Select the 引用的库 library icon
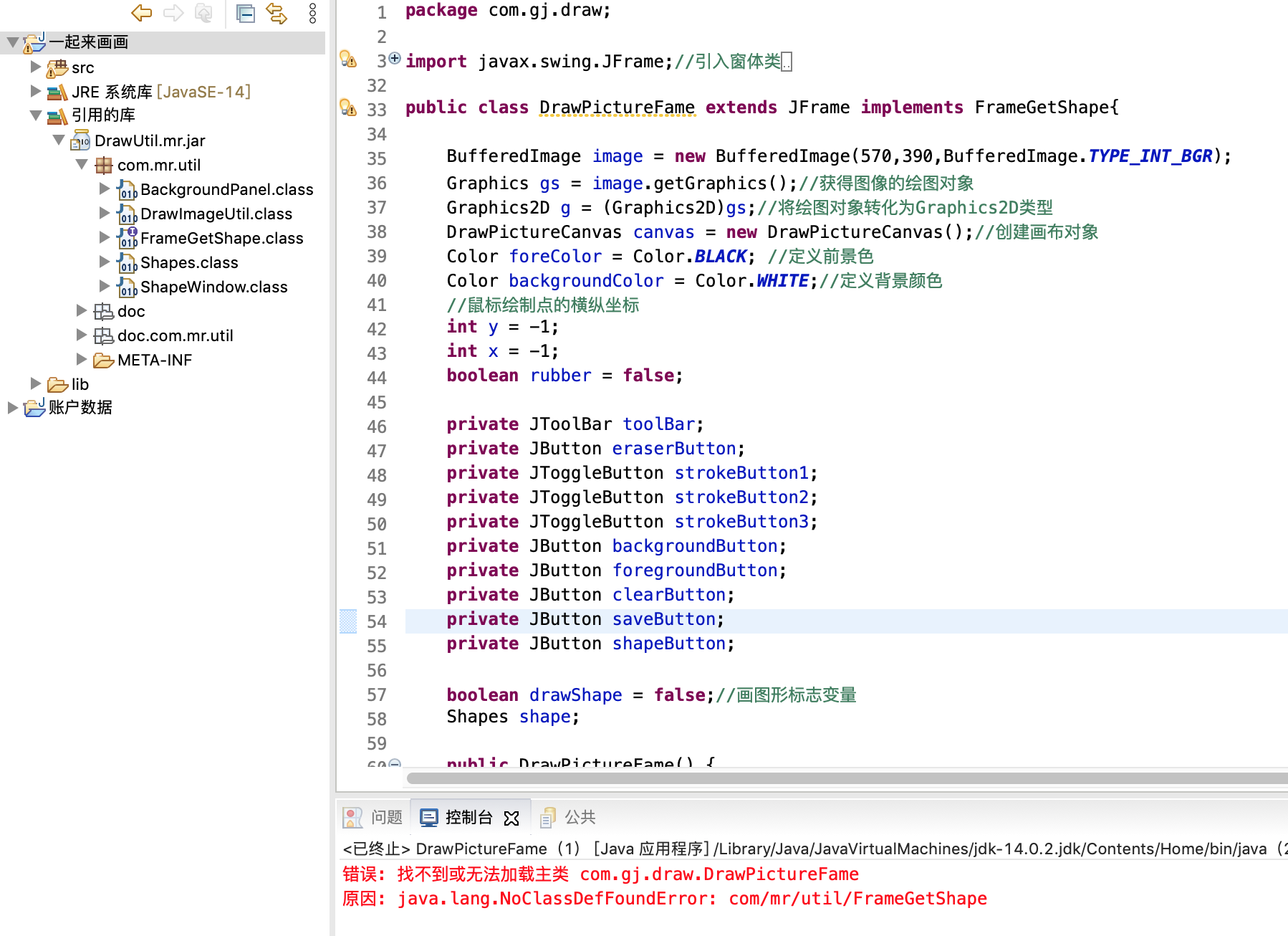This screenshot has width=1288, height=936. (x=57, y=116)
